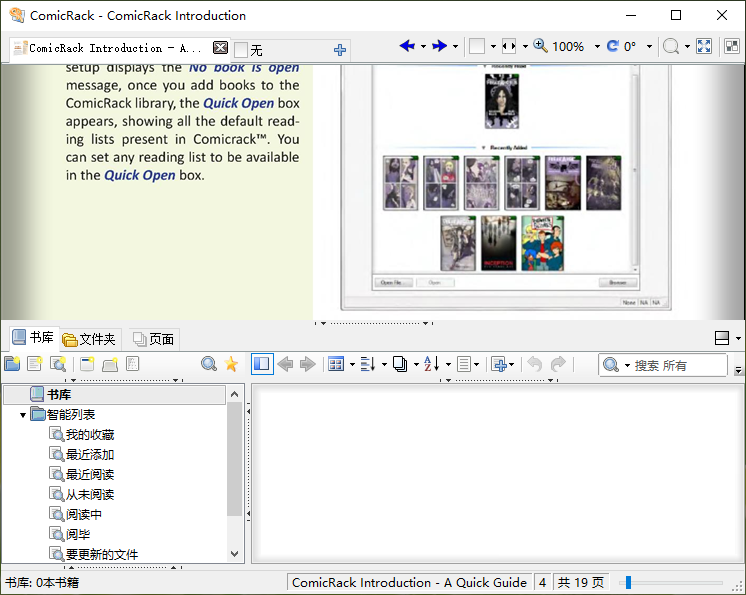The image size is (746, 595).
Task: Click the search scope magnifier icon
Action: (610, 365)
